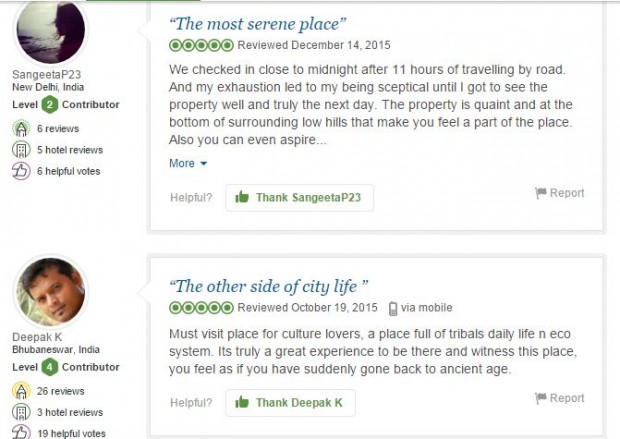Click Deepak K's helpful votes icon

pyautogui.click(x=21, y=432)
